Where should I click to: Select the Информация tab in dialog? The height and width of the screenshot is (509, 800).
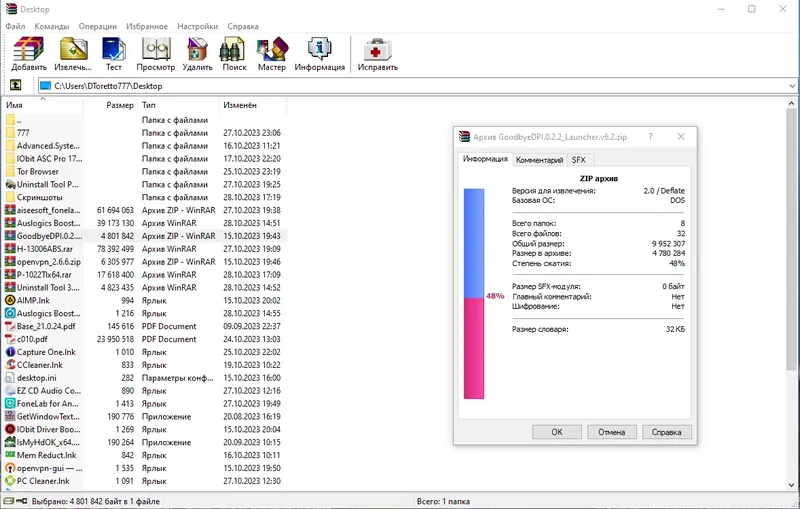click(485, 159)
